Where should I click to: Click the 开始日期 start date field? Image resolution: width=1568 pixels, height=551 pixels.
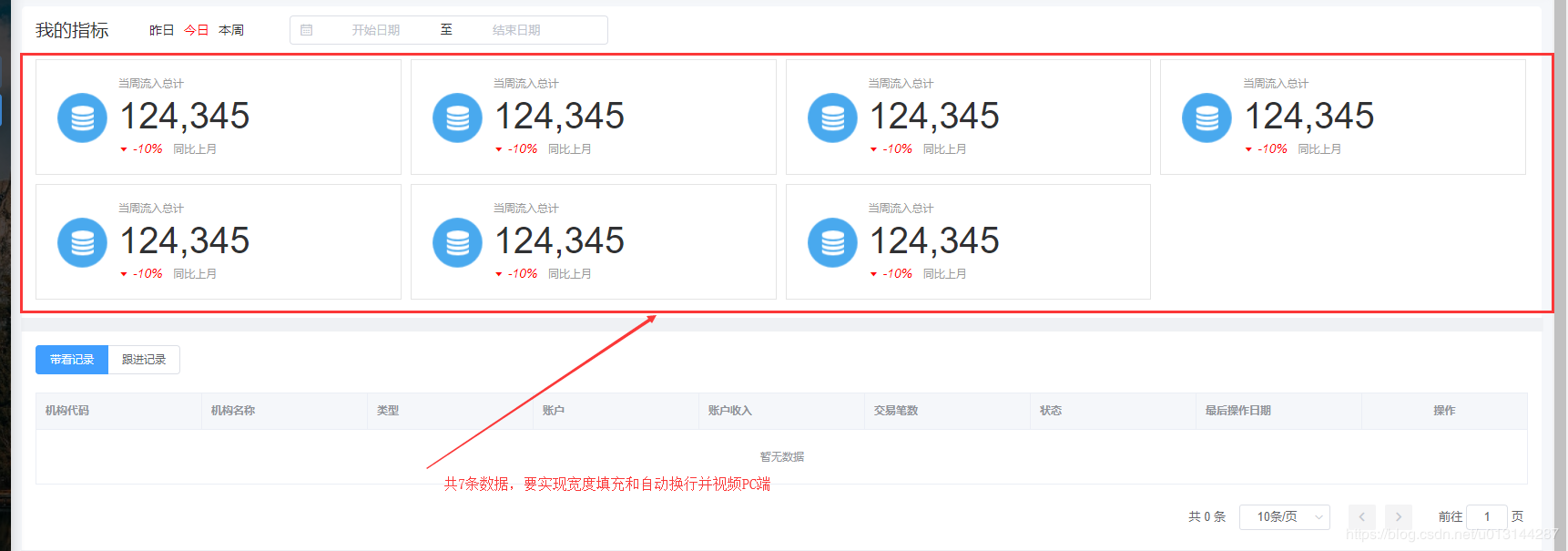(x=376, y=30)
